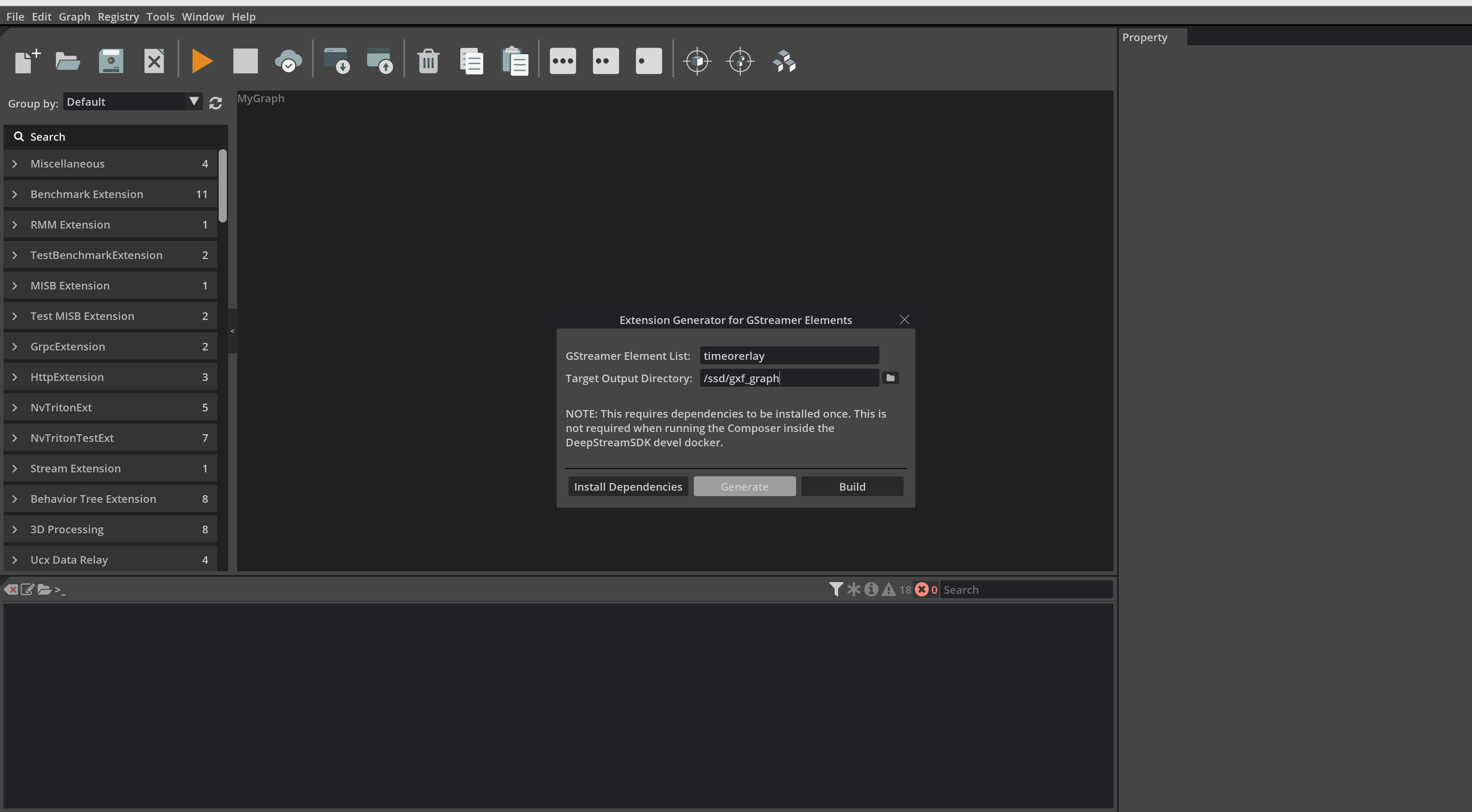Paste with the clipboard icon
This screenshot has width=1472, height=812.
pos(515,61)
